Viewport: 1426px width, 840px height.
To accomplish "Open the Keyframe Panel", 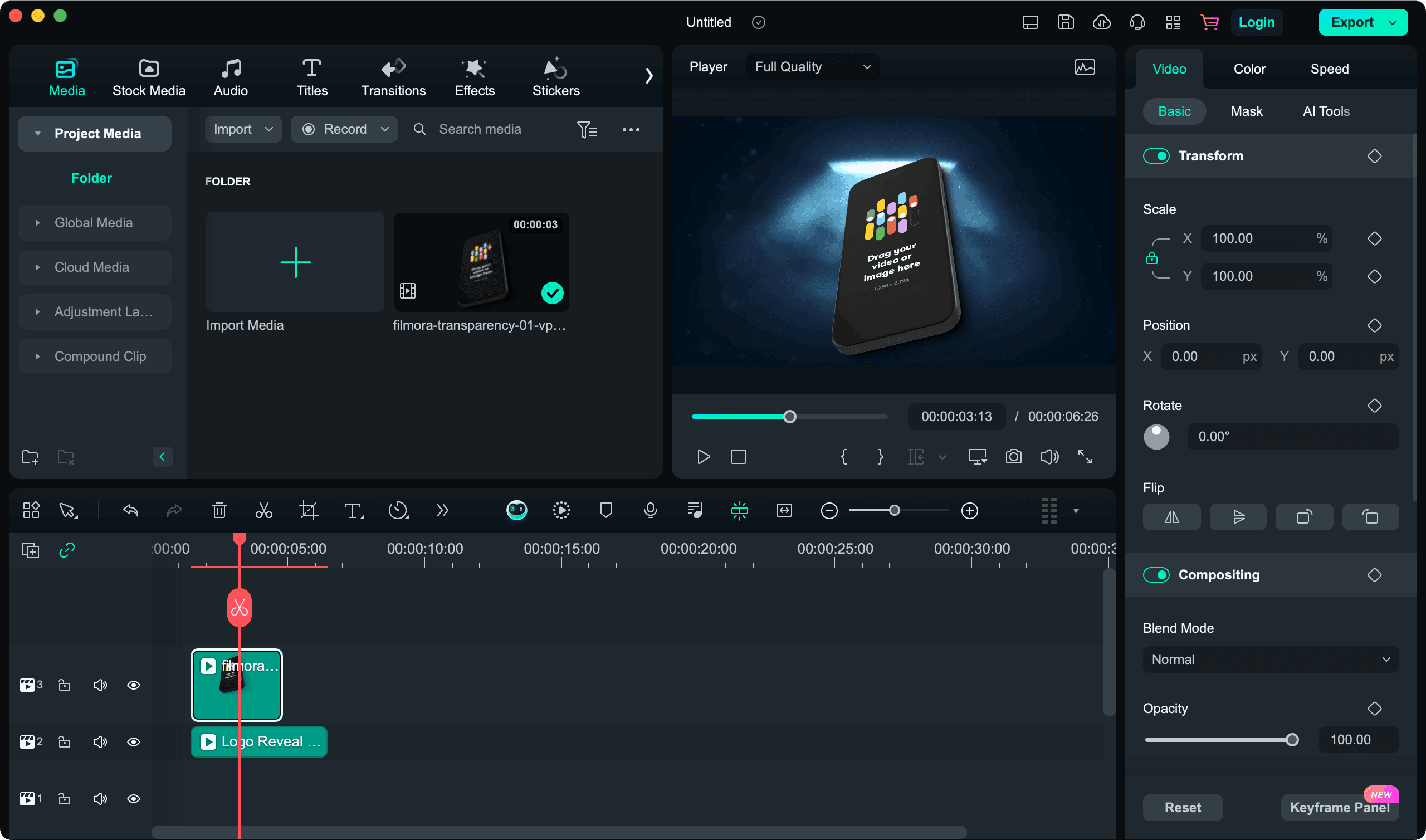I will tap(1340, 807).
